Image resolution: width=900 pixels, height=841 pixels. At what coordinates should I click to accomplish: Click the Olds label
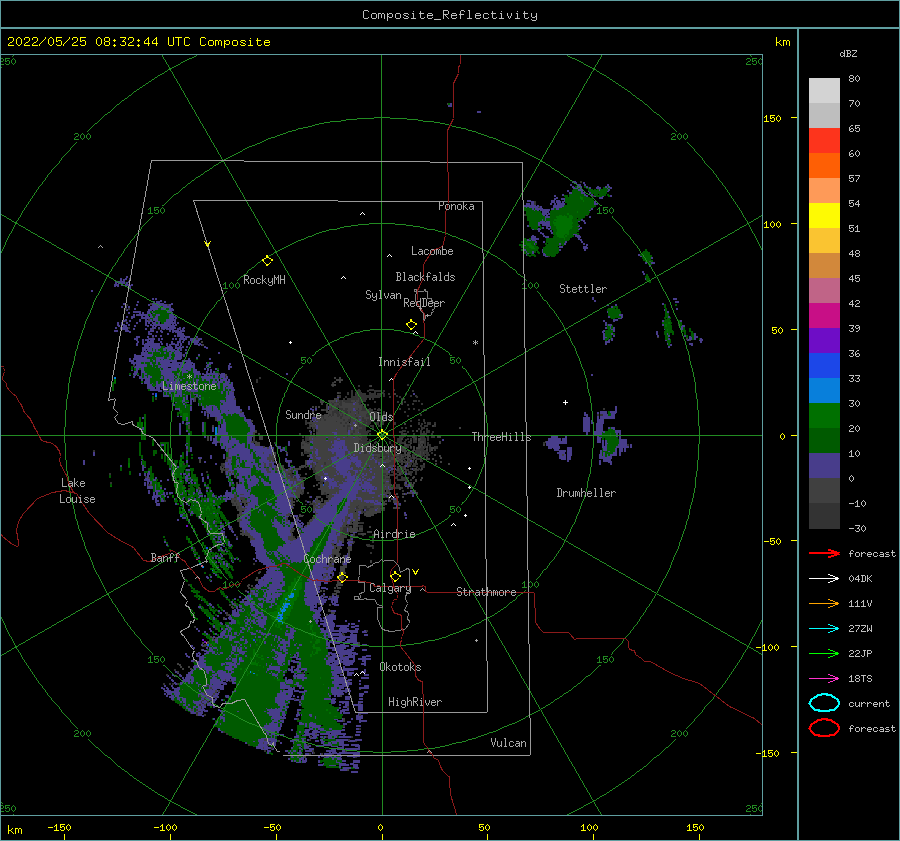381,417
